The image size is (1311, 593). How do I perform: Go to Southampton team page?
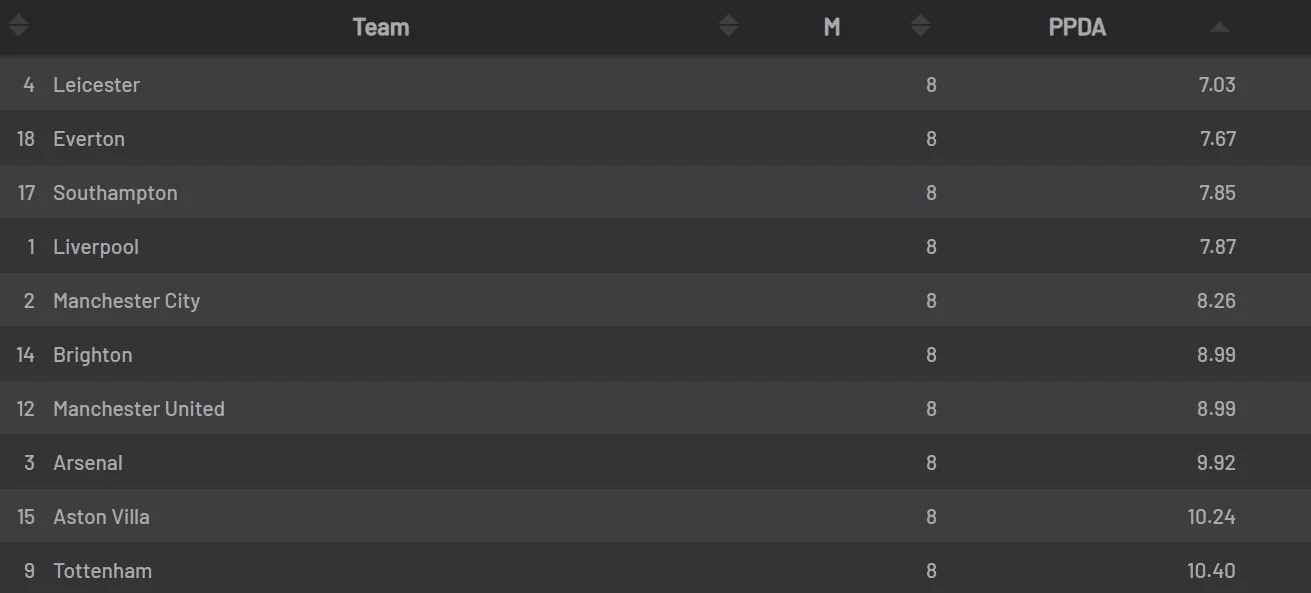pos(115,193)
